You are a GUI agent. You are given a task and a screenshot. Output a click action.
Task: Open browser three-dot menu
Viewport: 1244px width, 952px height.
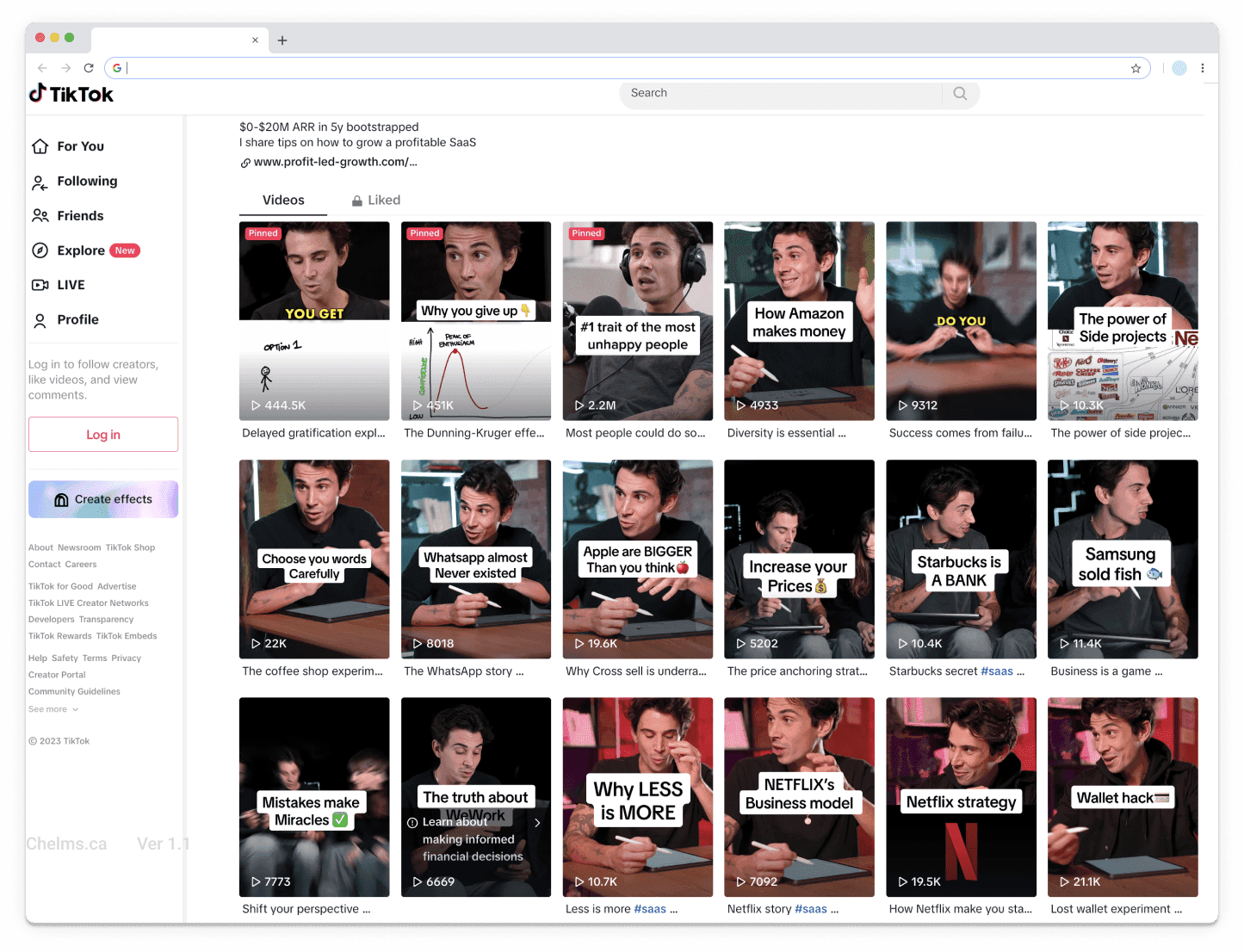pyautogui.click(x=1203, y=68)
